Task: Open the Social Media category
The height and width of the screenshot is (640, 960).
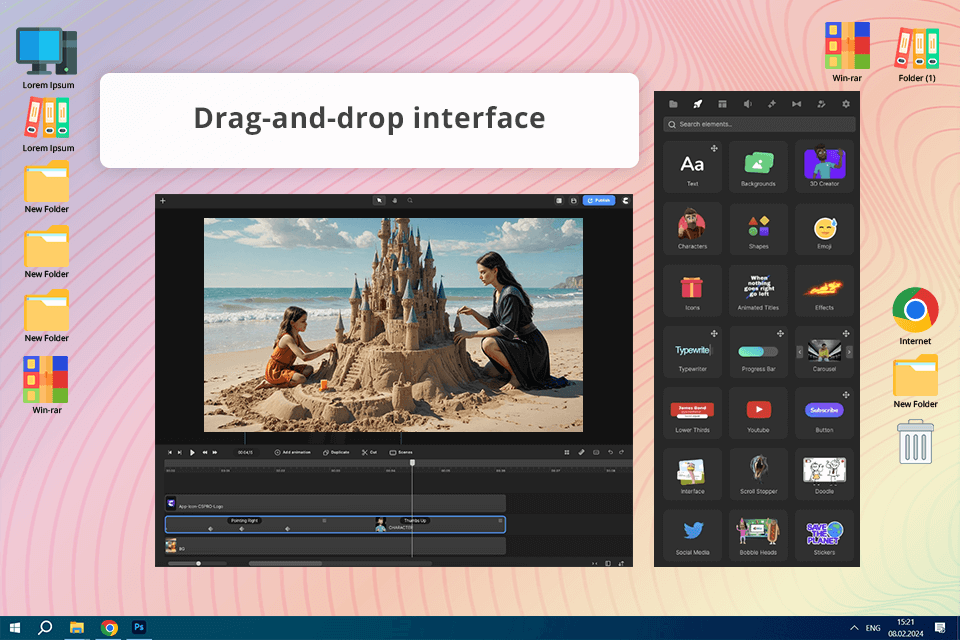Action: click(x=692, y=535)
